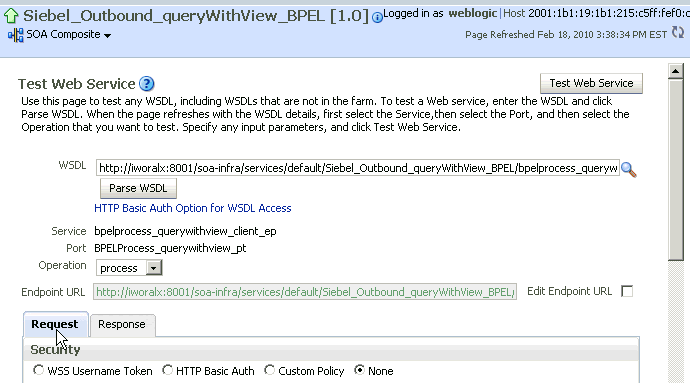
Task: Click the Endpoint URL field
Action: [x=305, y=292]
